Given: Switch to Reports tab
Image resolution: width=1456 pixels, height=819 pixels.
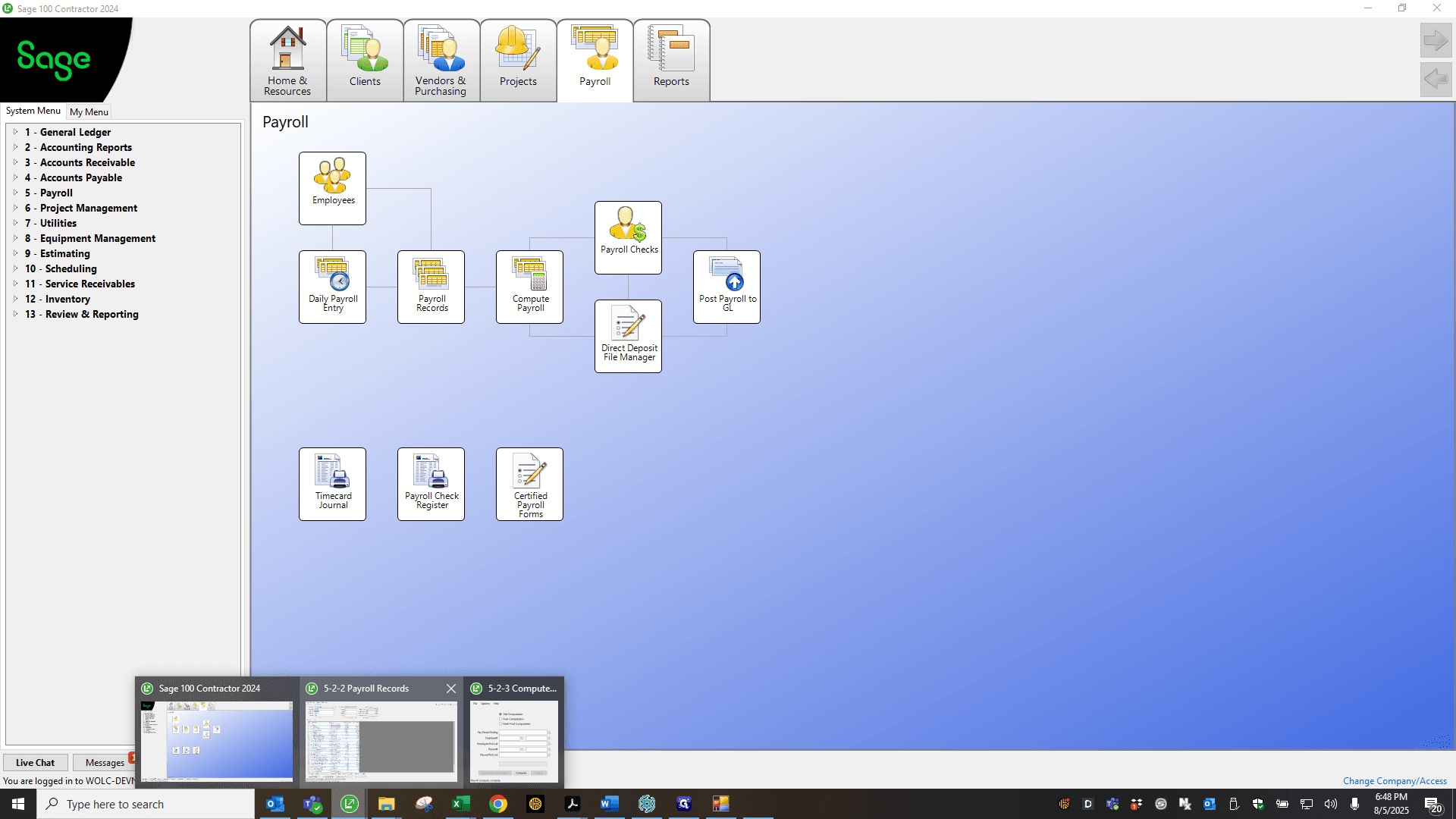Looking at the screenshot, I should tap(671, 61).
